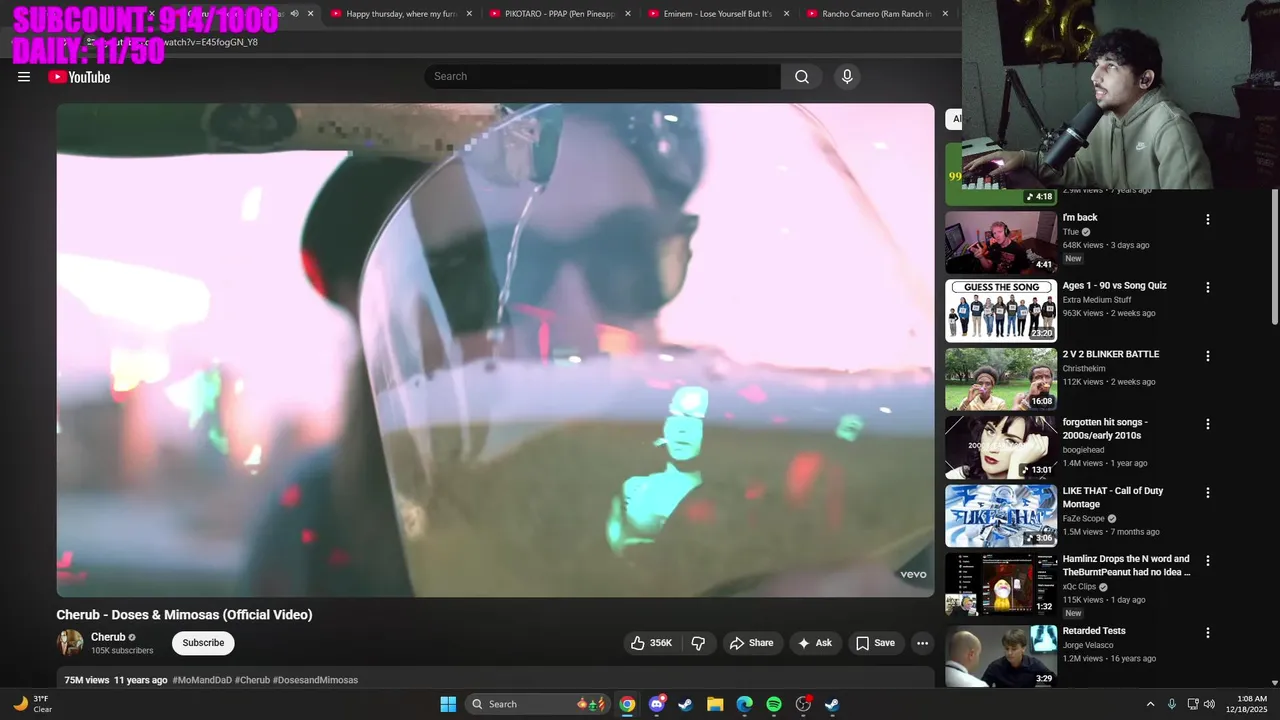Close the Eminem - Lose Yourself tab
Viewport: 1280px width, 720px height.
click(x=787, y=14)
